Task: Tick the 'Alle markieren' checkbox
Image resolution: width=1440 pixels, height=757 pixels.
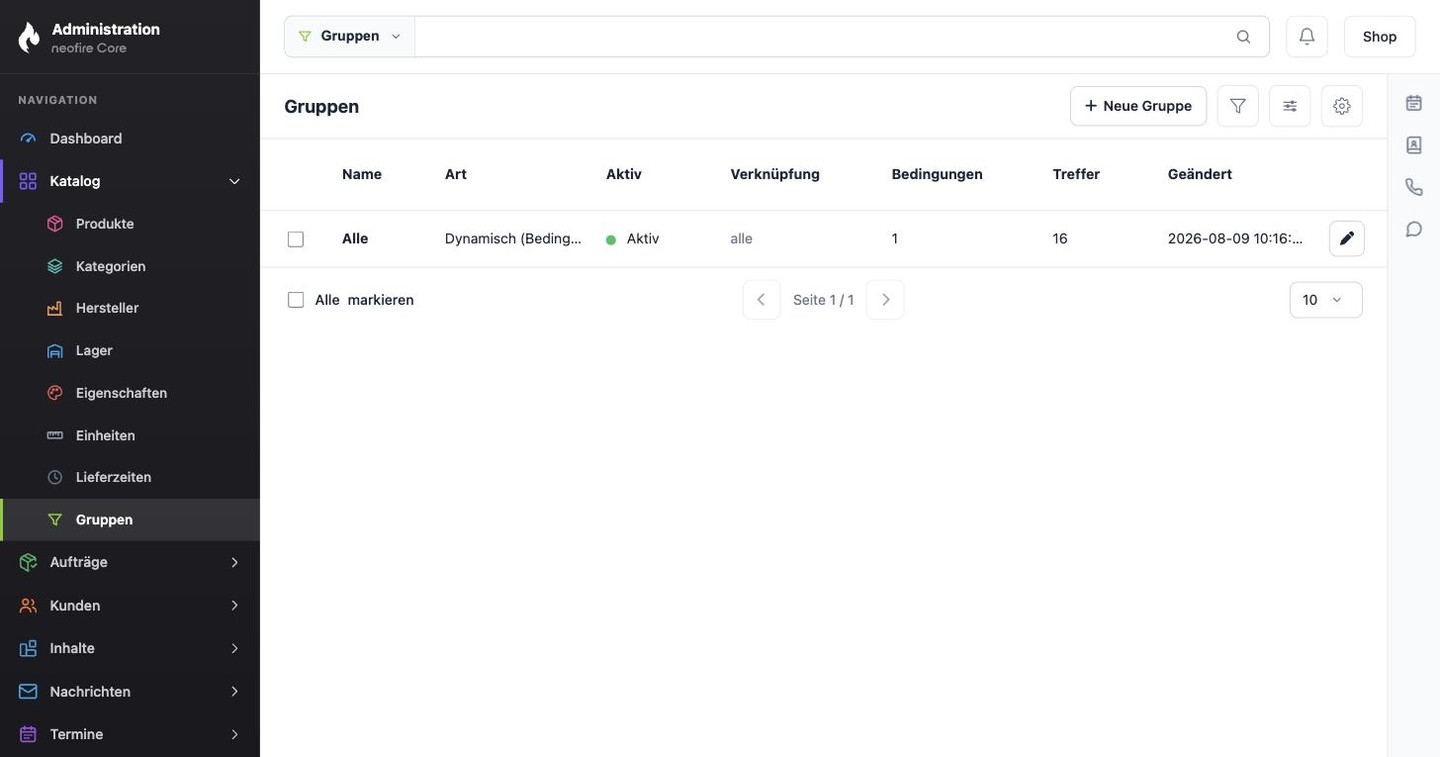Action: pos(296,300)
